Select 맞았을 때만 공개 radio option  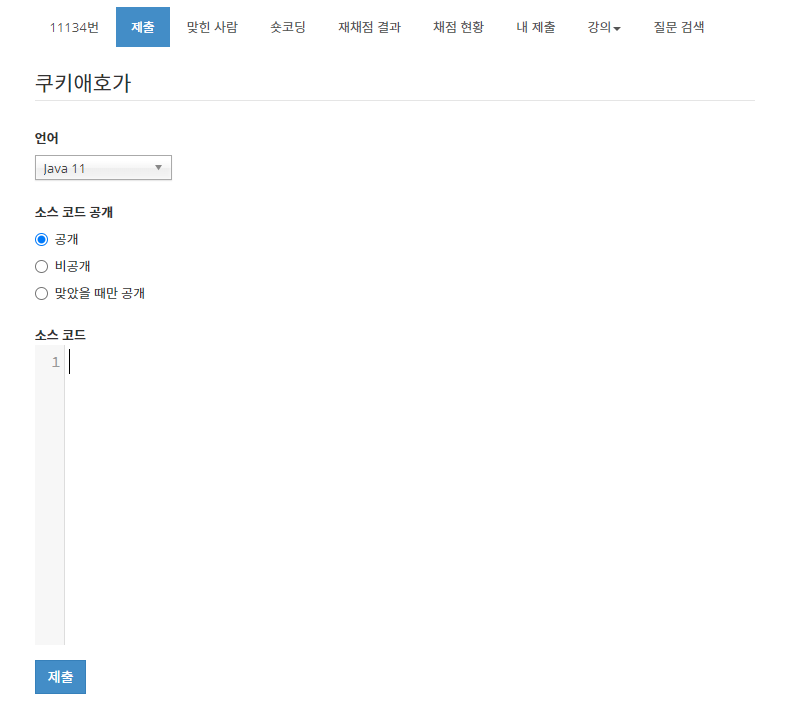[x=41, y=294]
